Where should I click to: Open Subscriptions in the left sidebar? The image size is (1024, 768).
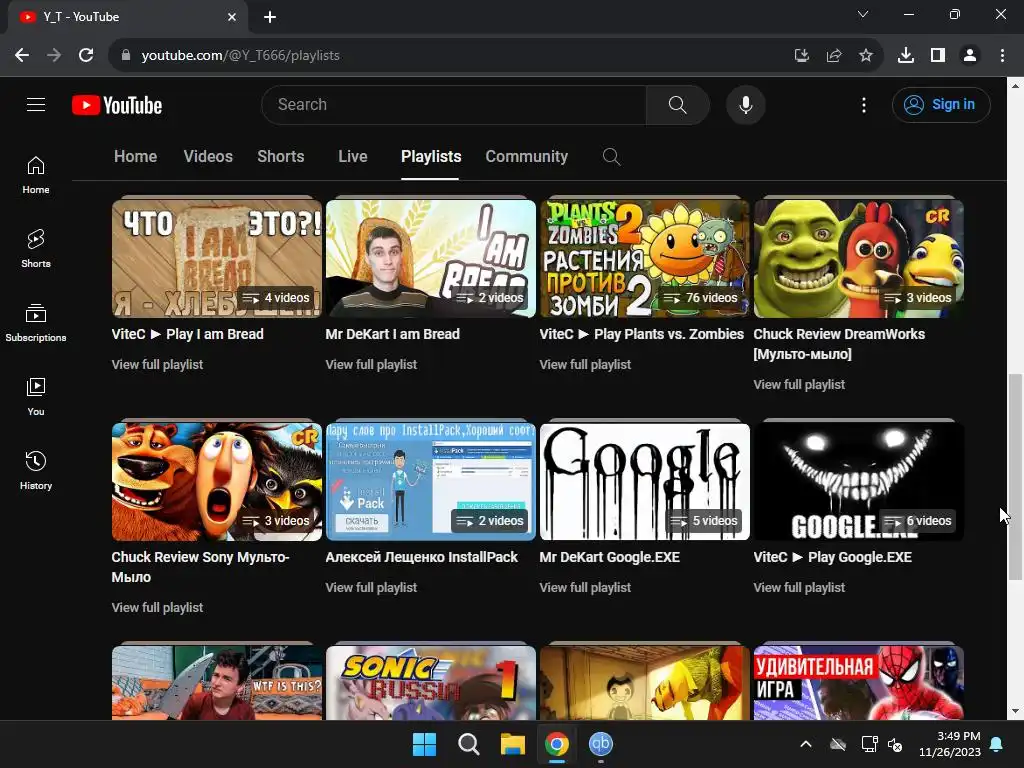[36, 323]
